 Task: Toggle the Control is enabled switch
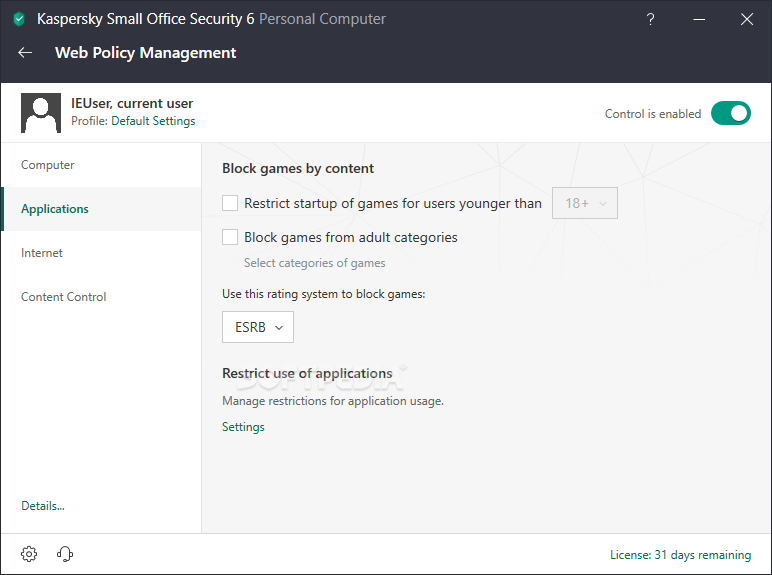[x=731, y=113]
